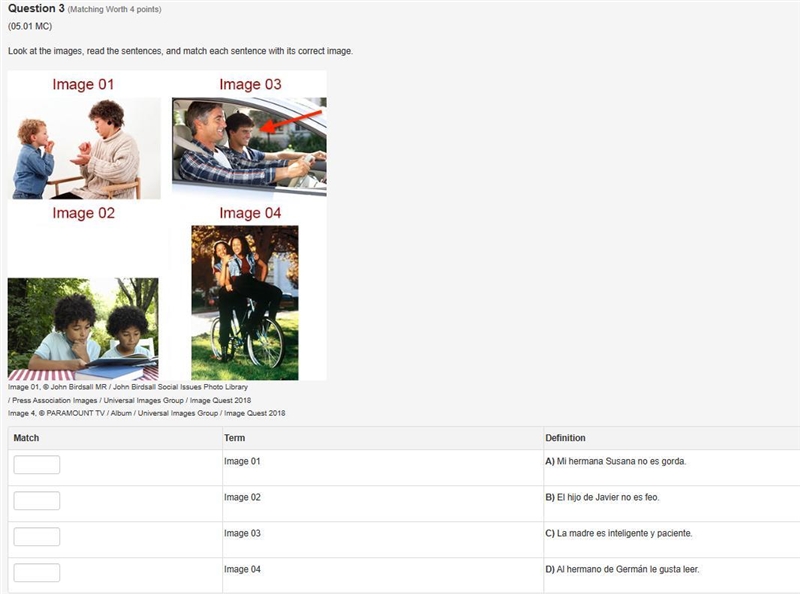800x594 pixels.
Task: Click definition B 'El hijo de Javier no es feo'
Action: tap(602, 497)
